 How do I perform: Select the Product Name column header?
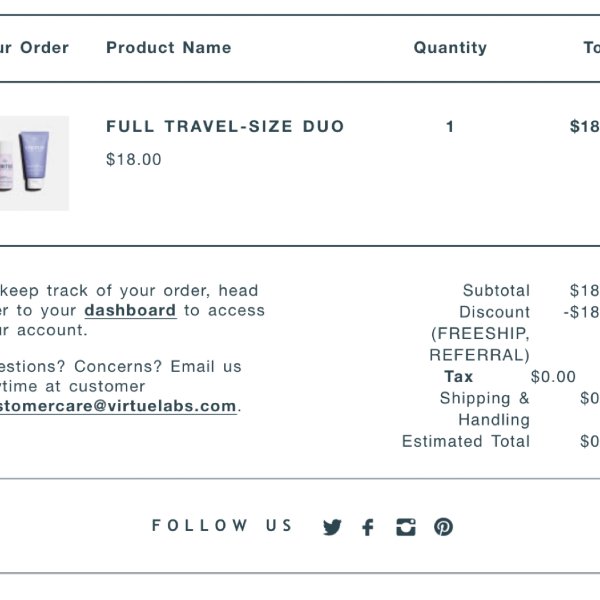click(x=169, y=47)
